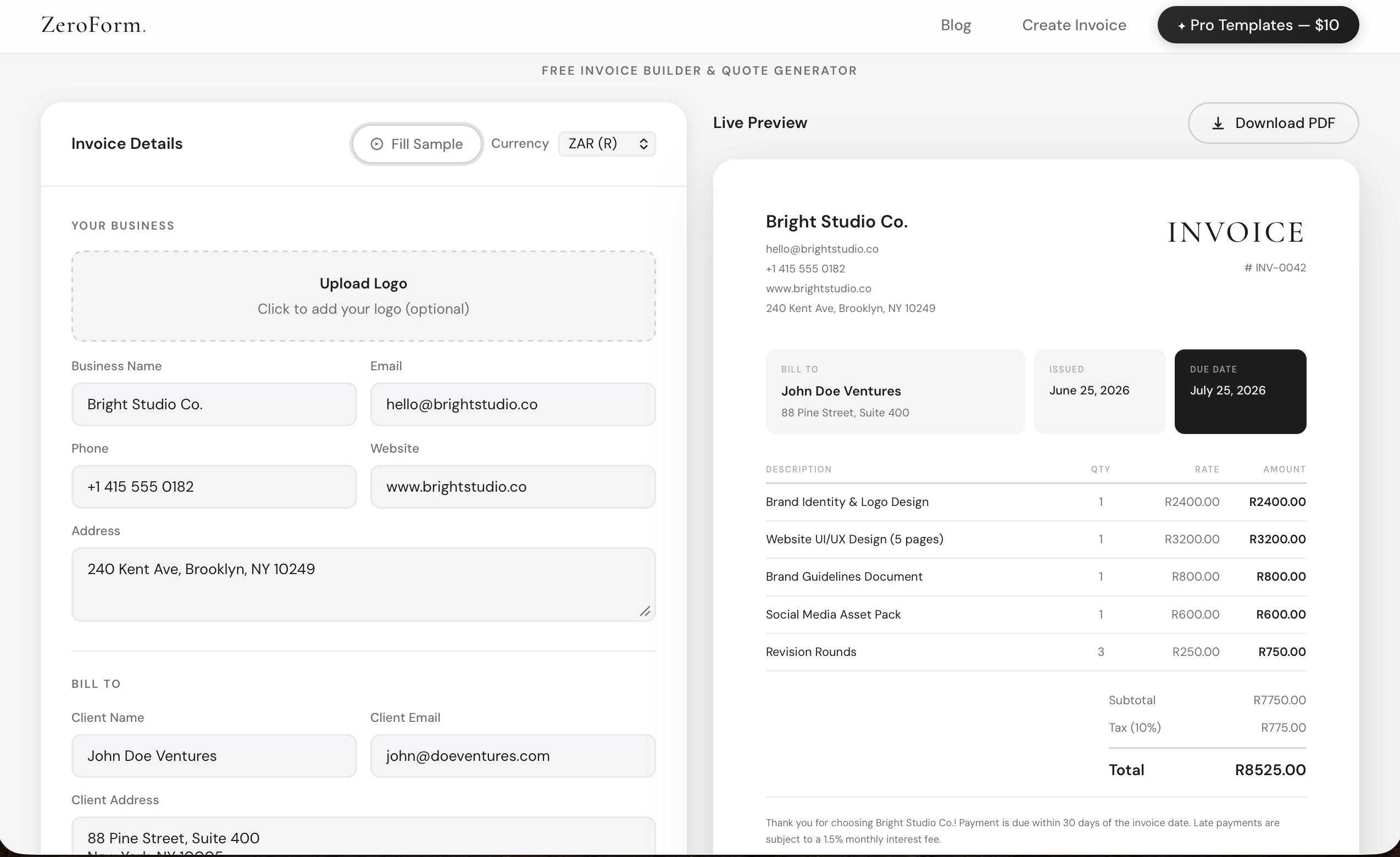Click the R3200.00 rate value
1400x857 pixels.
pos(1191,539)
